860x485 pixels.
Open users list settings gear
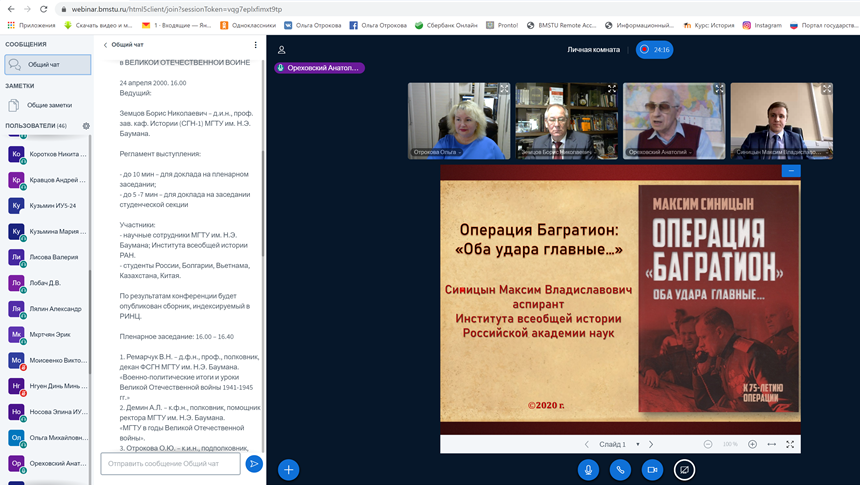point(86,126)
